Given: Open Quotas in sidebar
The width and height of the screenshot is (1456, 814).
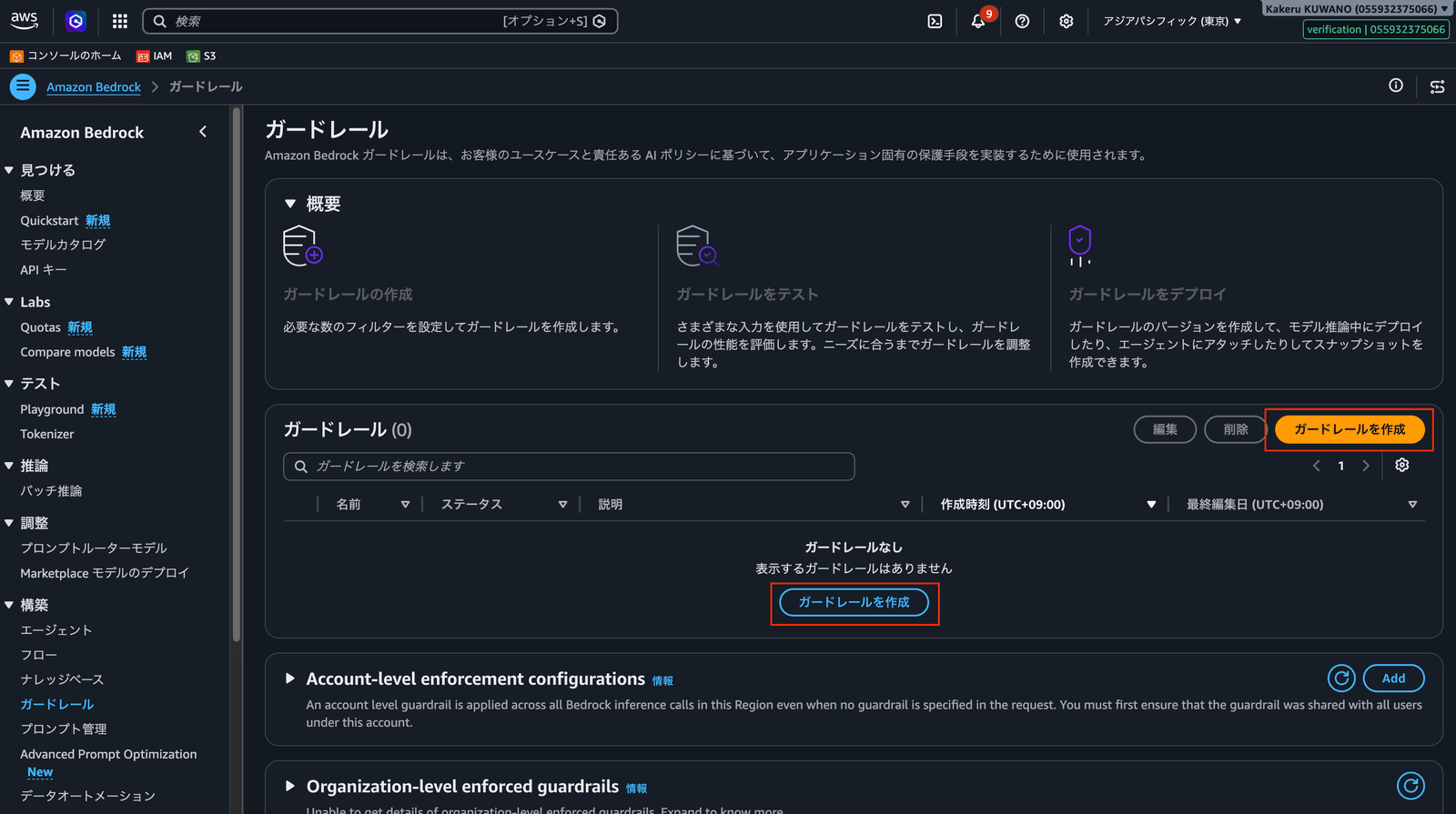Looking at the screenshot, I should coord(40,327).
